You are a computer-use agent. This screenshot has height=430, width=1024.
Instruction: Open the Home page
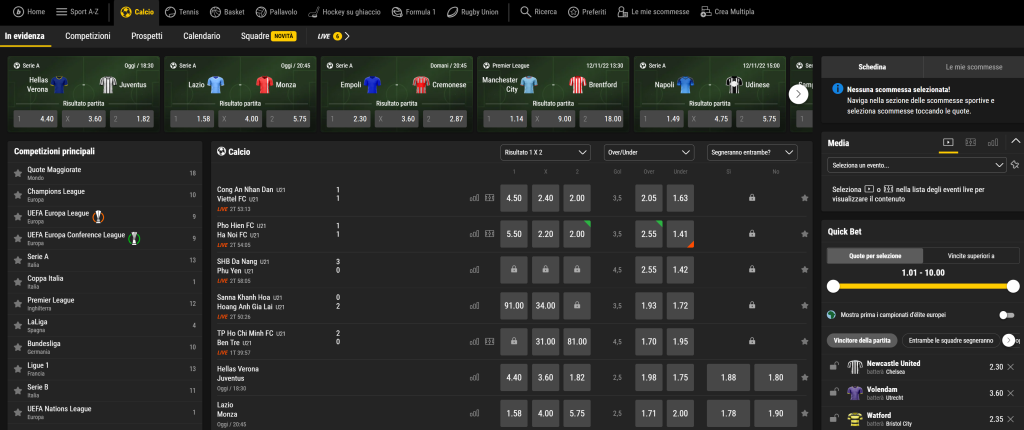click(29, 12)
